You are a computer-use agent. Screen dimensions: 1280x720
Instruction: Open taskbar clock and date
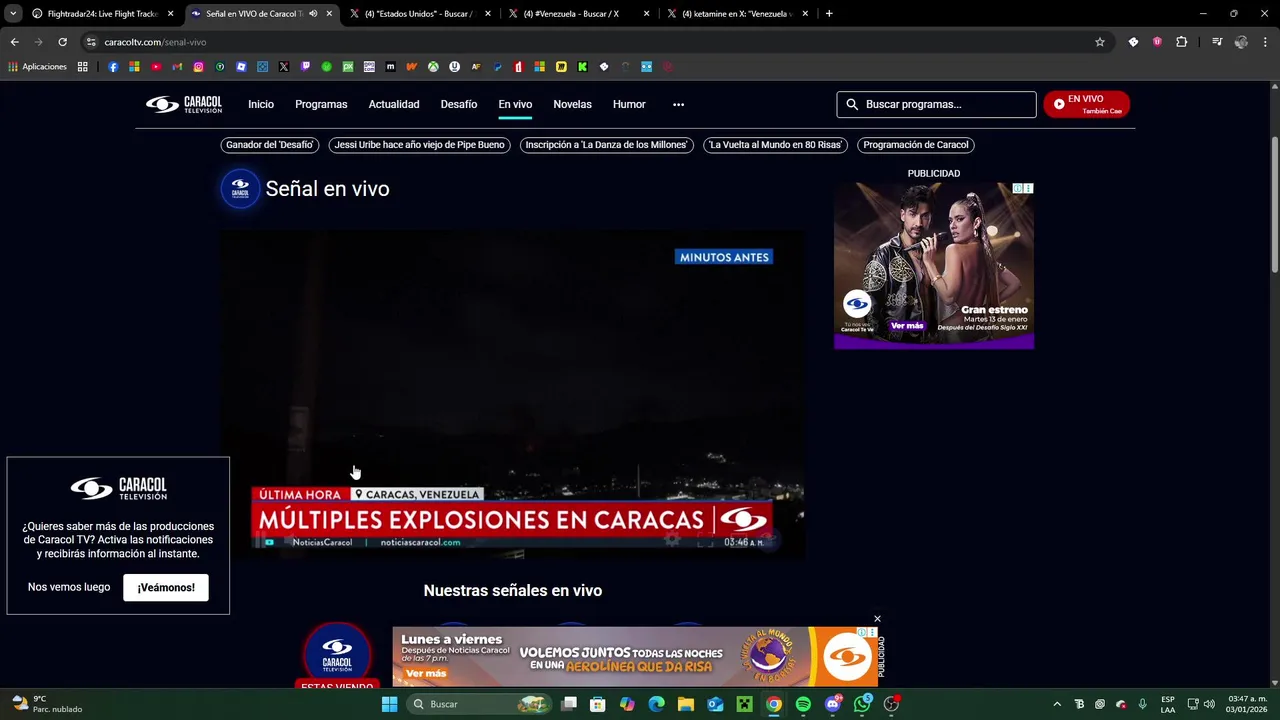click(1247, 704)
